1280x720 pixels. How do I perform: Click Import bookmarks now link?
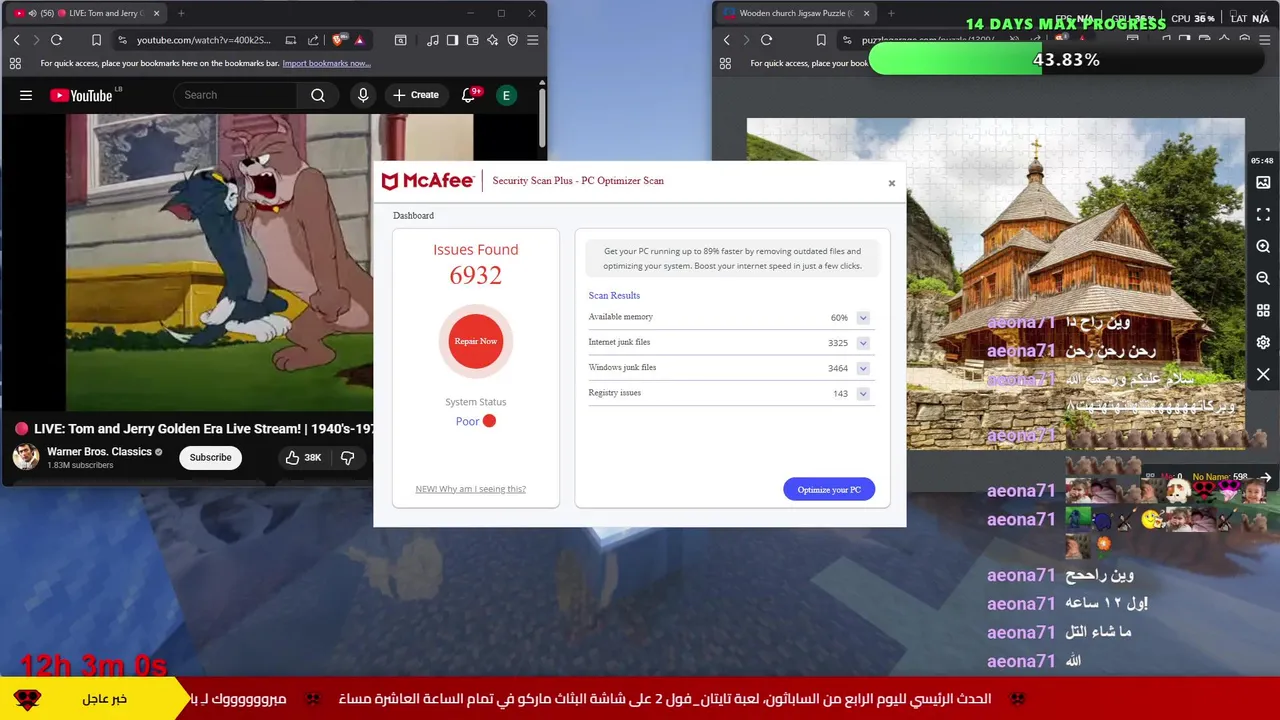click(326, 63)
